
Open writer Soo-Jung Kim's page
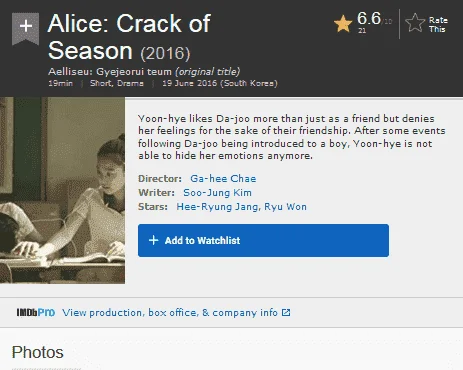(x=217, y=193)
